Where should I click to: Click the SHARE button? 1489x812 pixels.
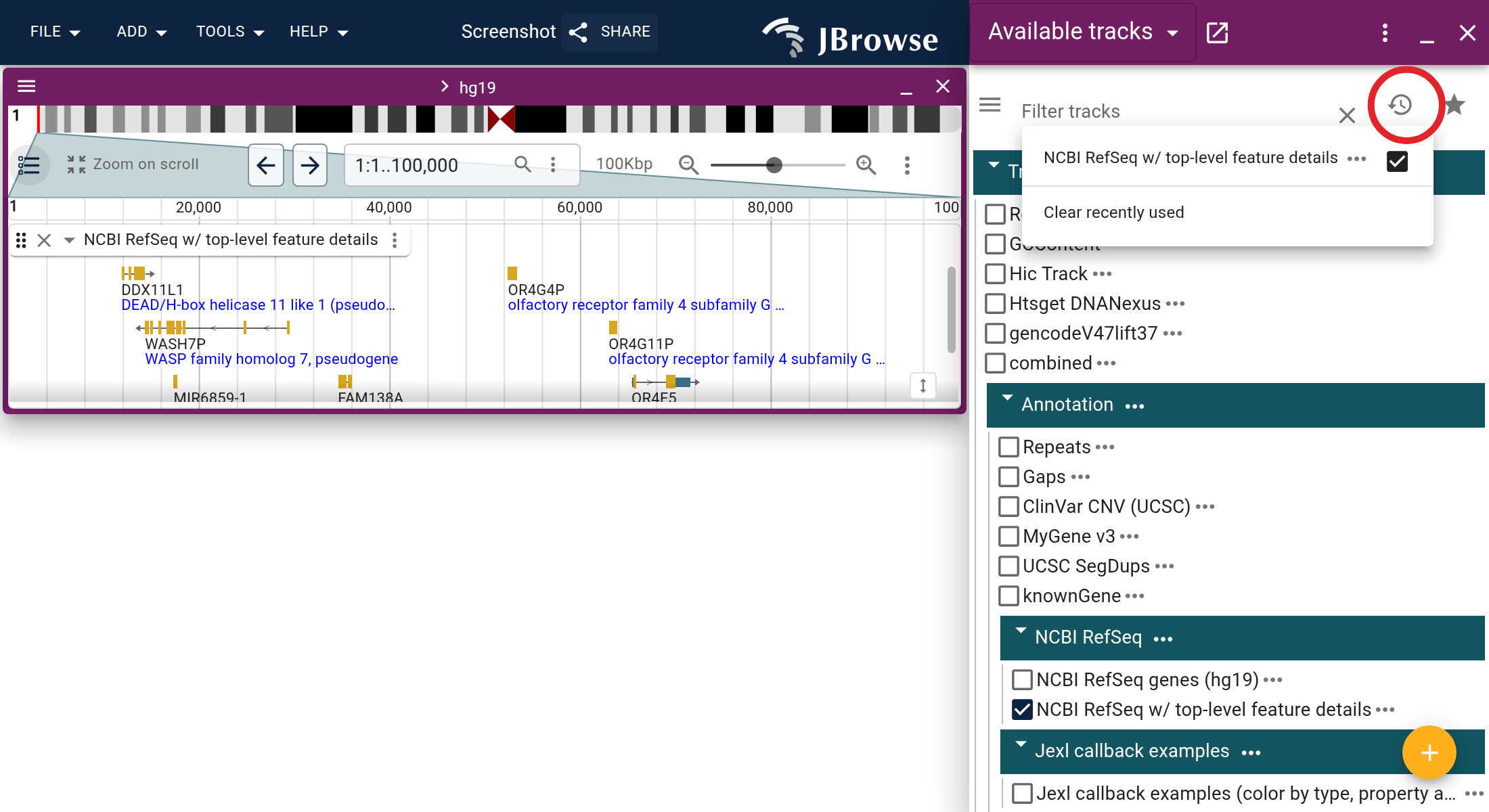click(x=610, y=32)
